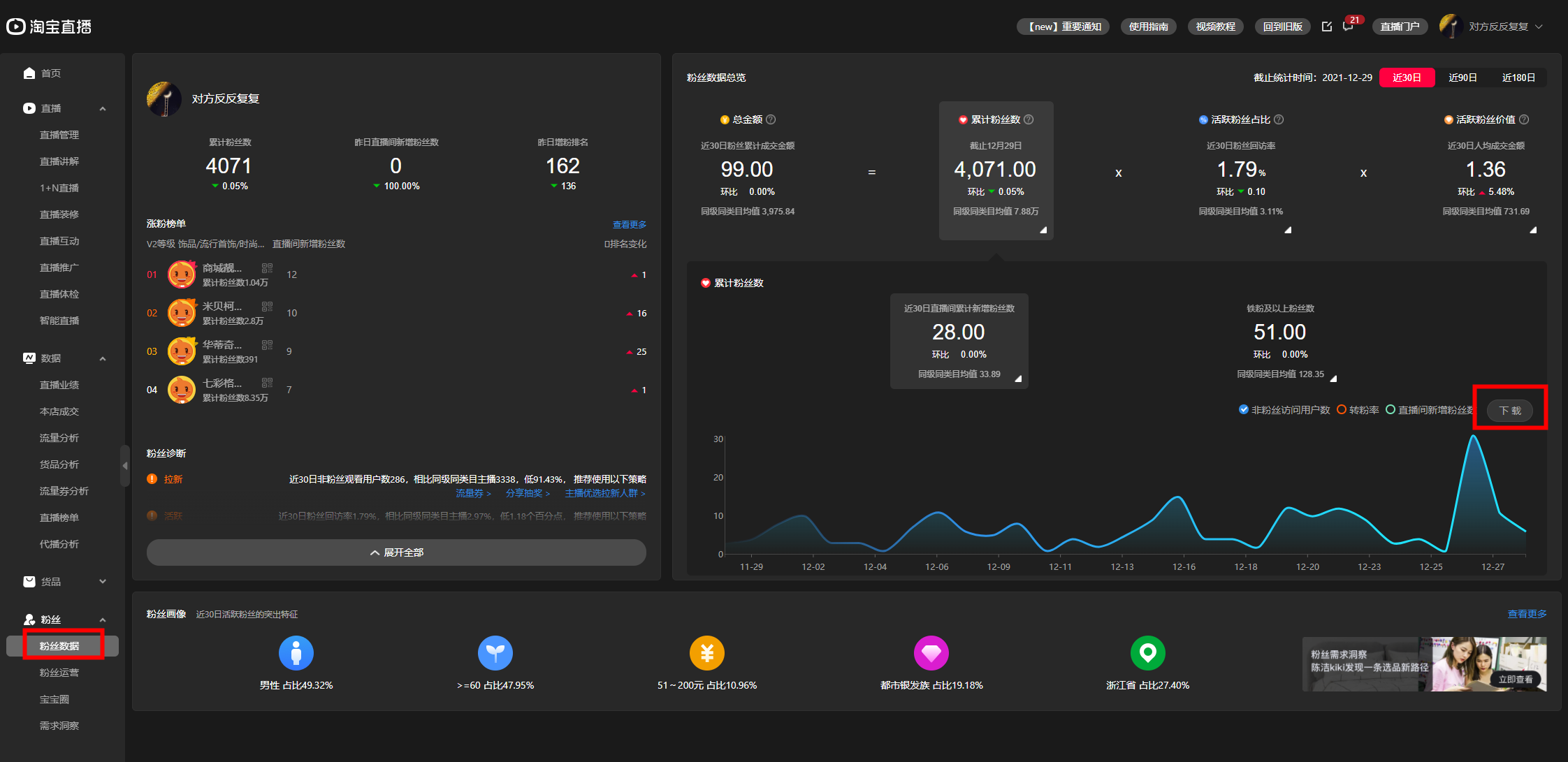Uncheck 非粉丝访问用户数 chart series checkbox

coord(1244,410)
